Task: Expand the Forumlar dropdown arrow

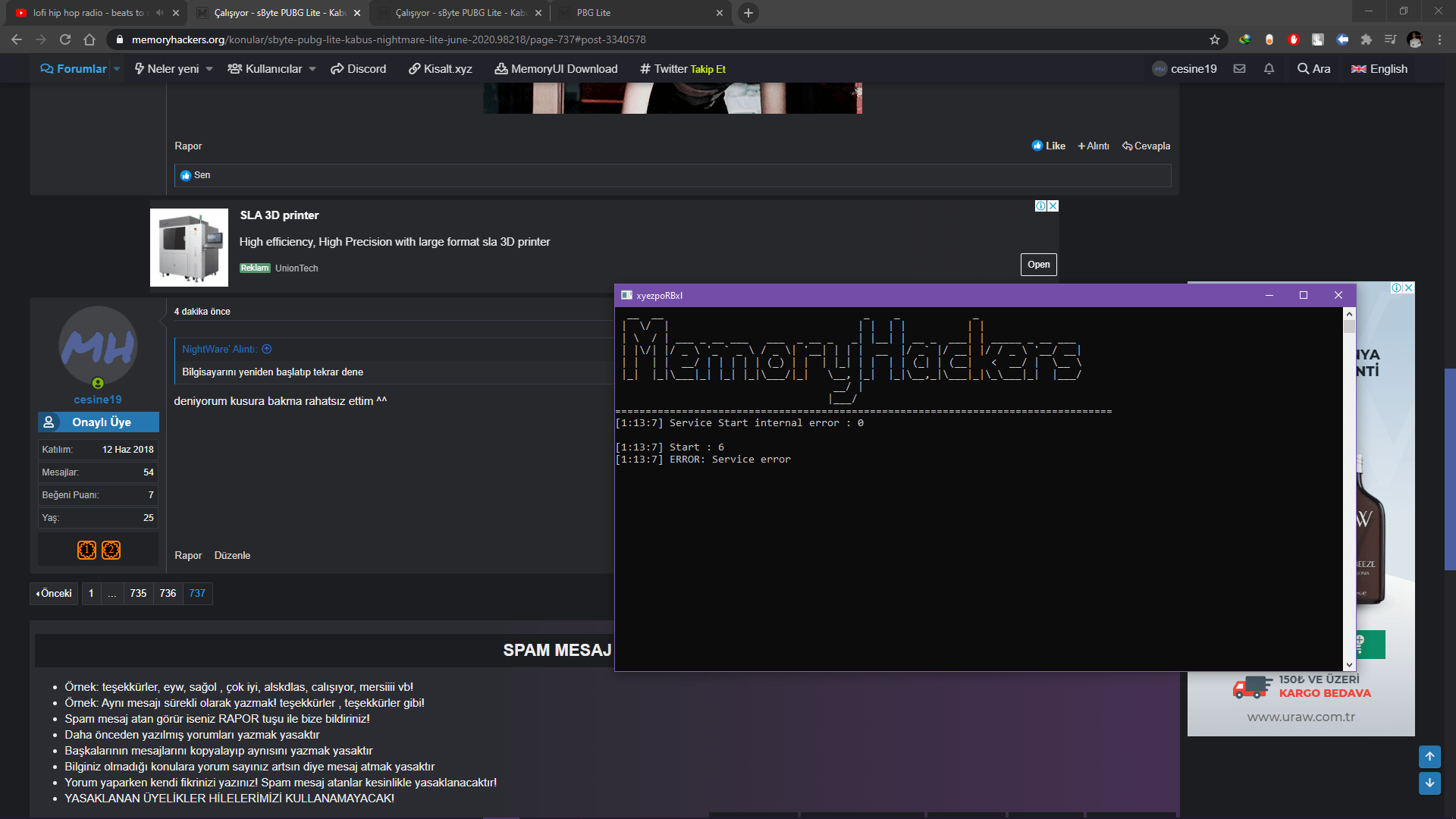Action: pos(117,69)
